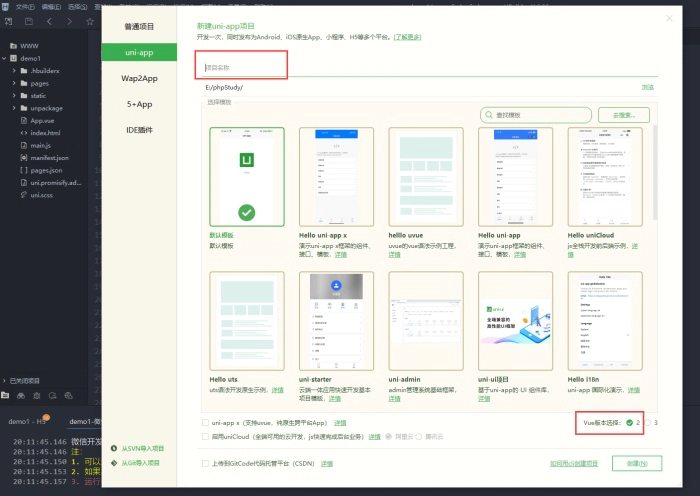
Task: Switch to Wap2App project type
Action: (139, 78)
